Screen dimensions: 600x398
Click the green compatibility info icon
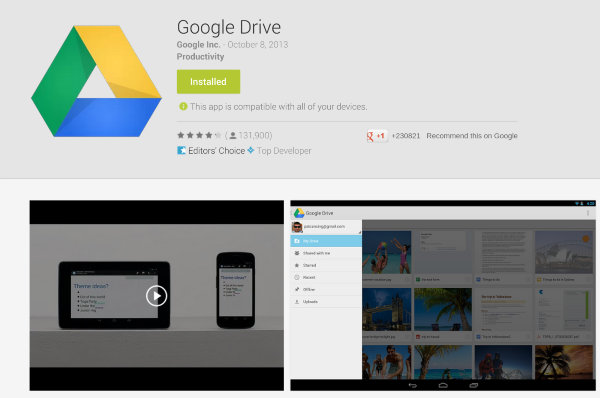[183, 106]
